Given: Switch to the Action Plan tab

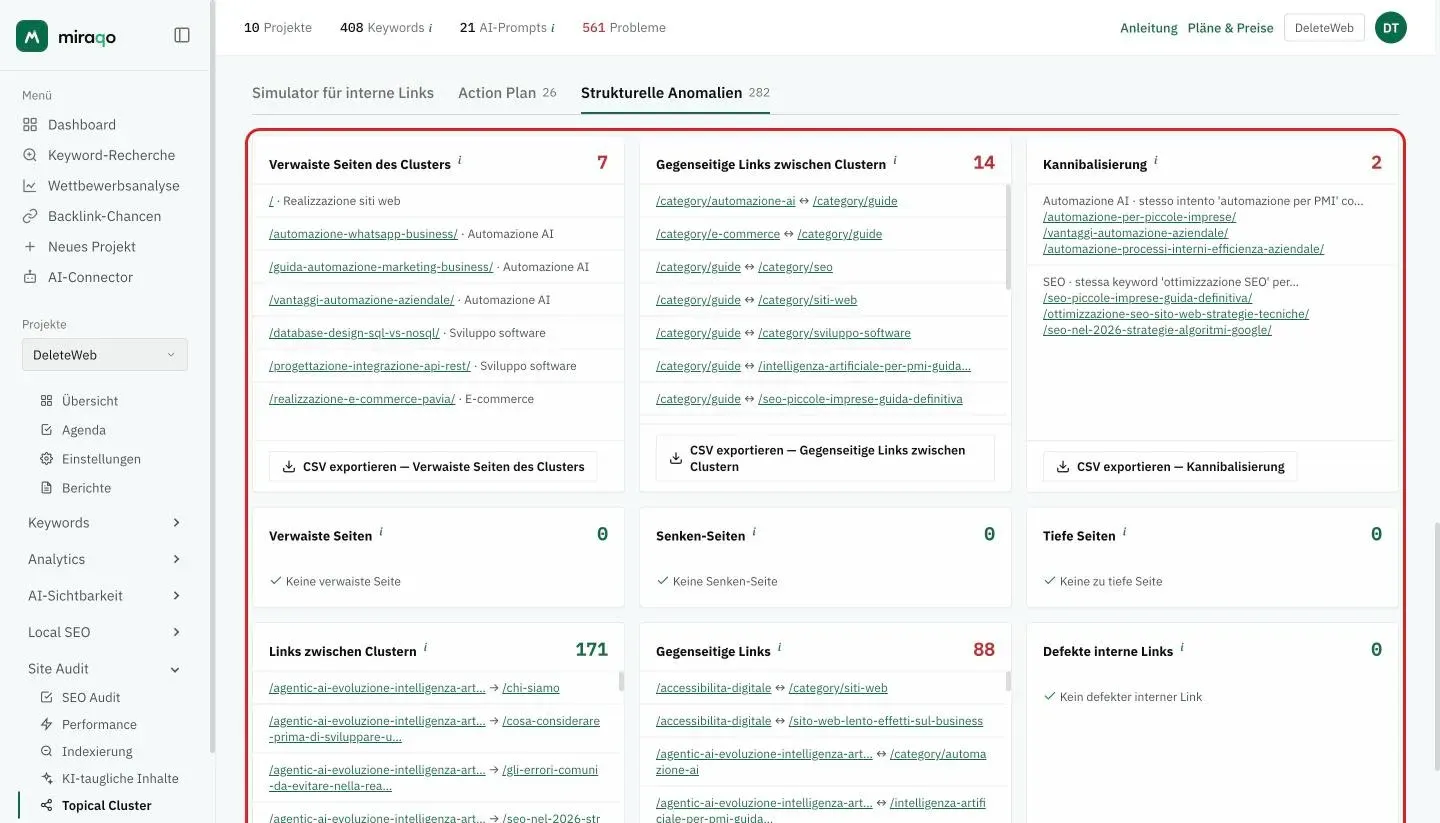Looking at the screenshot, I should (x=507, y=93).
